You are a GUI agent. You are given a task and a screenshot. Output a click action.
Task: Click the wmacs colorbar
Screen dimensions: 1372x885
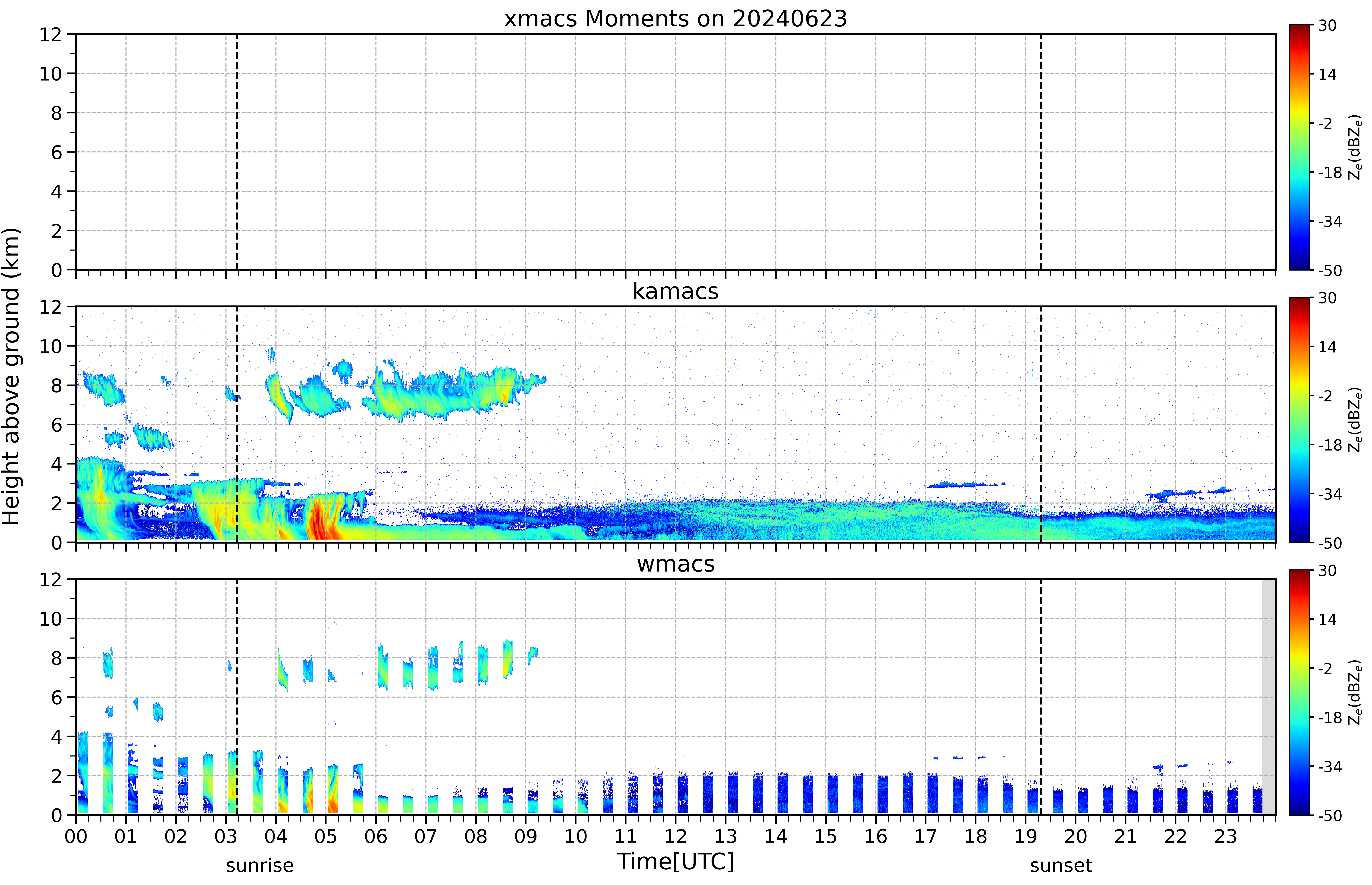[x=1300, y=693]
